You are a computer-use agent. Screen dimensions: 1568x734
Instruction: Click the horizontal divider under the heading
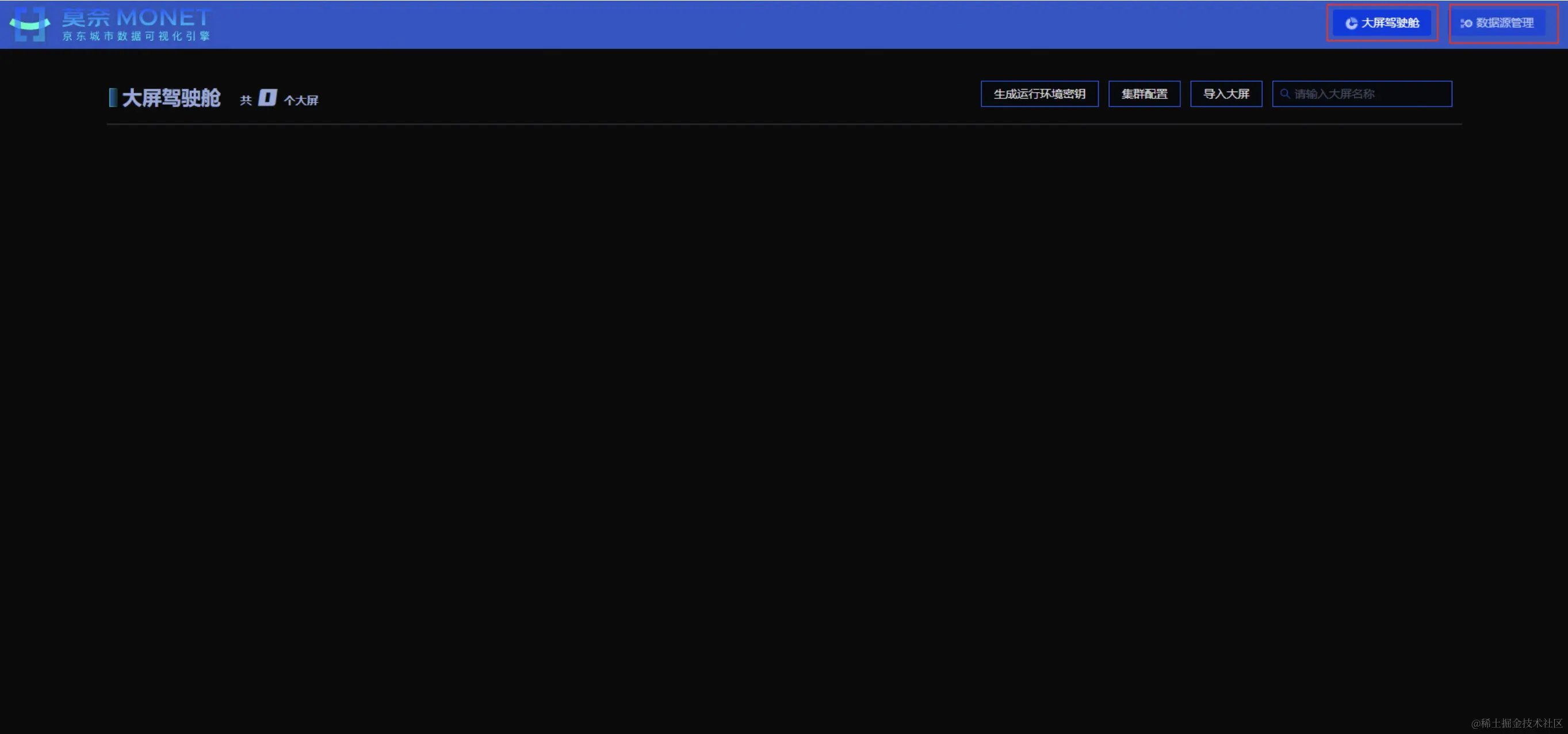pyautogui.click(x=784, y=124)
